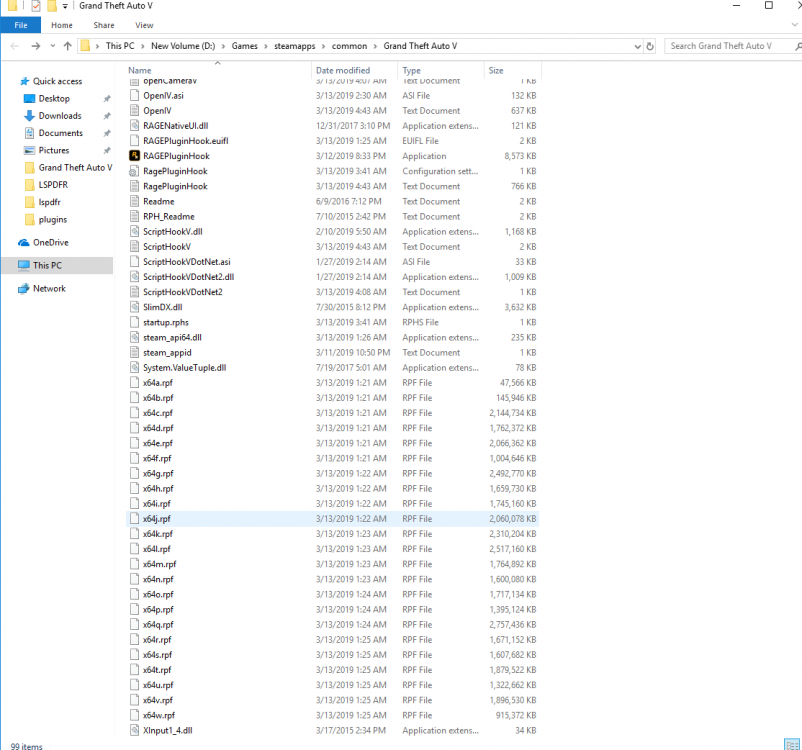Expand the chevron after steamapps in the path
The height and width of the screenshot is (750, 802).
click(x=323, y=46)
